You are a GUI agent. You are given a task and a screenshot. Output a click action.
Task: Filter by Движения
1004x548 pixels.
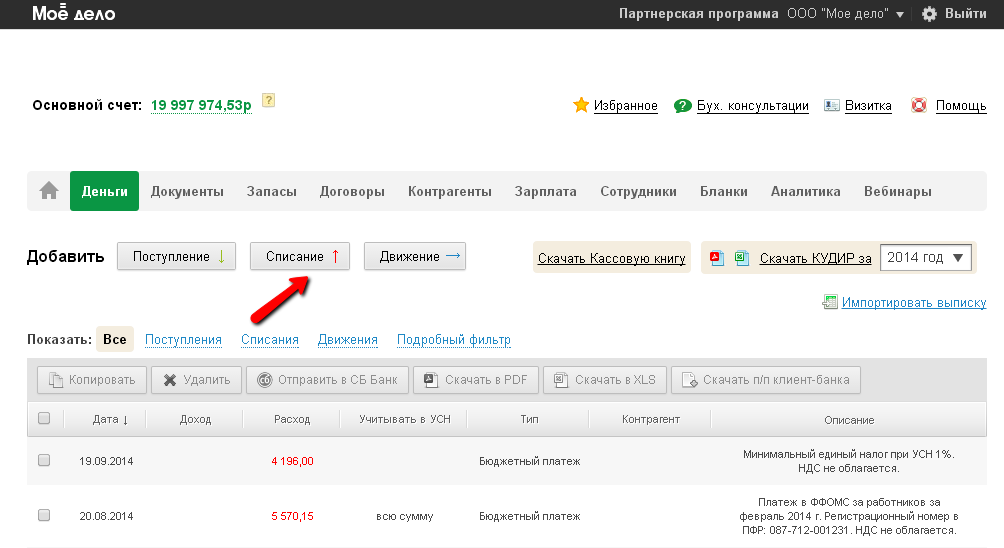(348, 340)
